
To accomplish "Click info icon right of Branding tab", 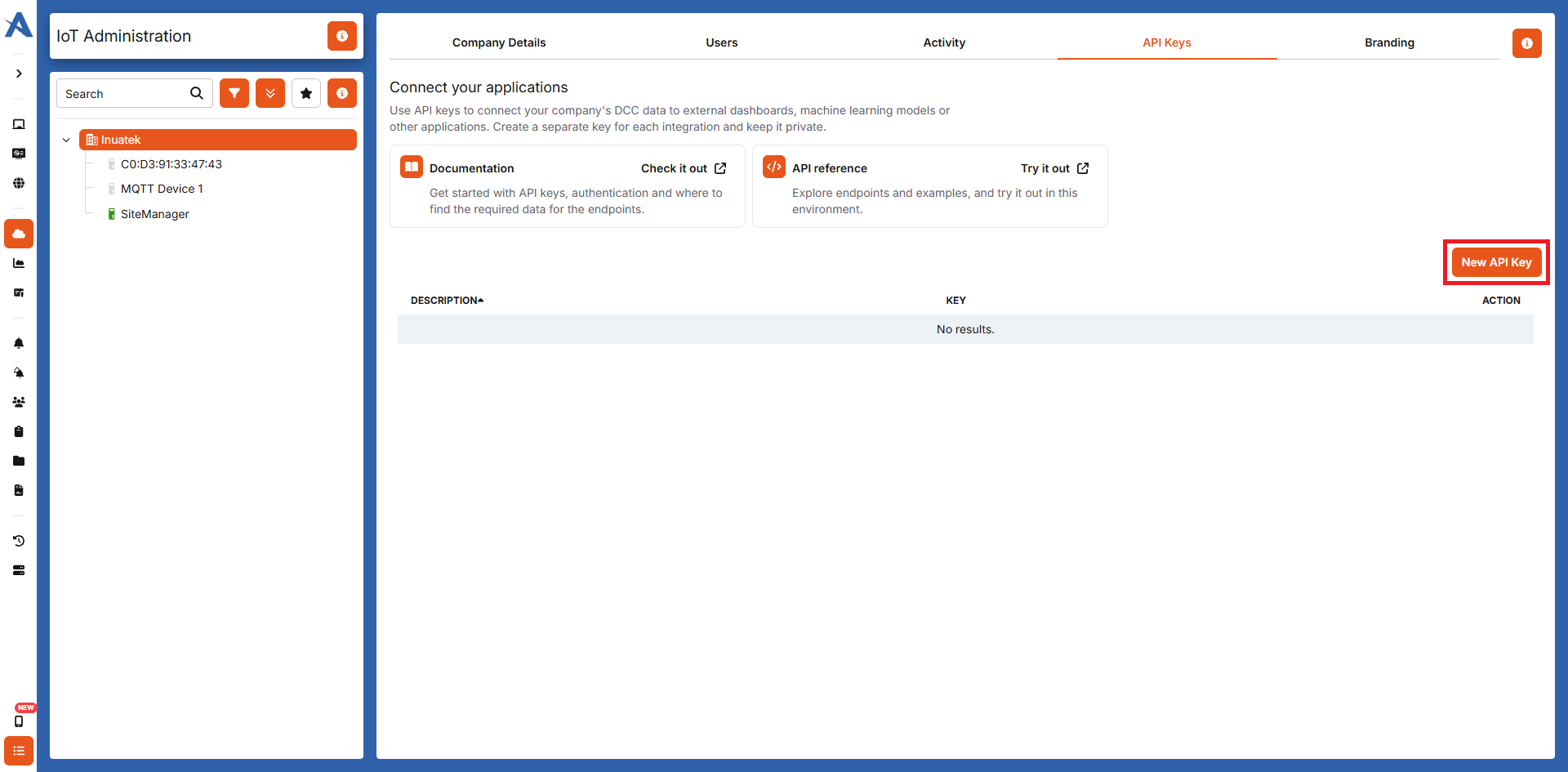I will [1527, 43].
